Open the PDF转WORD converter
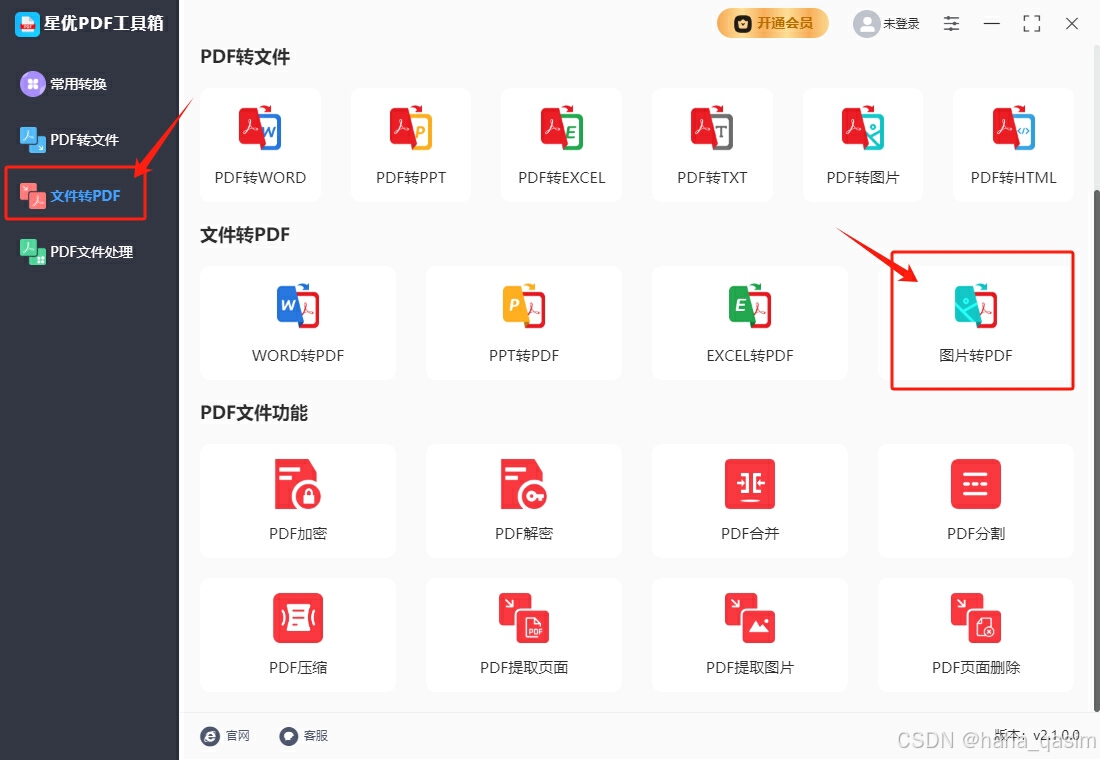This screenshot has width=1100, height=760. click(x=260, y=145)
